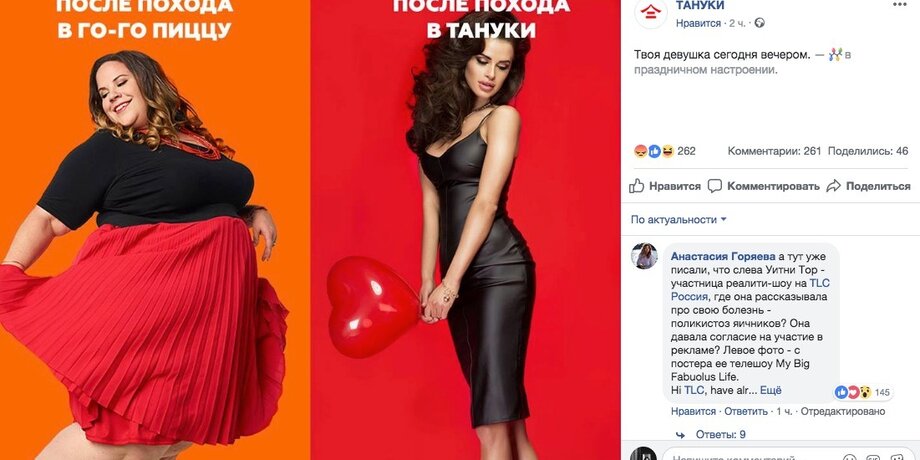
Task: Open Анастасия Горяева's profile name link
Action: pyautogui.click(x=722, y=256)
